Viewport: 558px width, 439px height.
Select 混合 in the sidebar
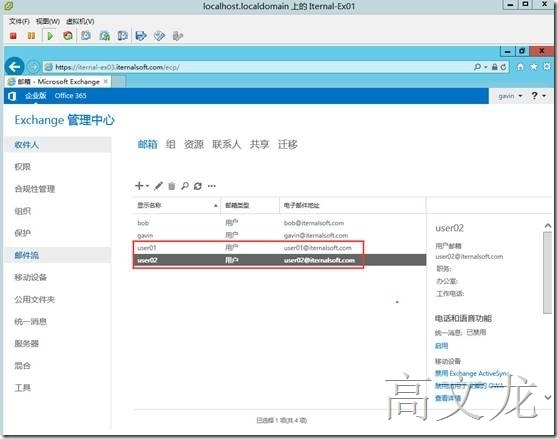22,366
